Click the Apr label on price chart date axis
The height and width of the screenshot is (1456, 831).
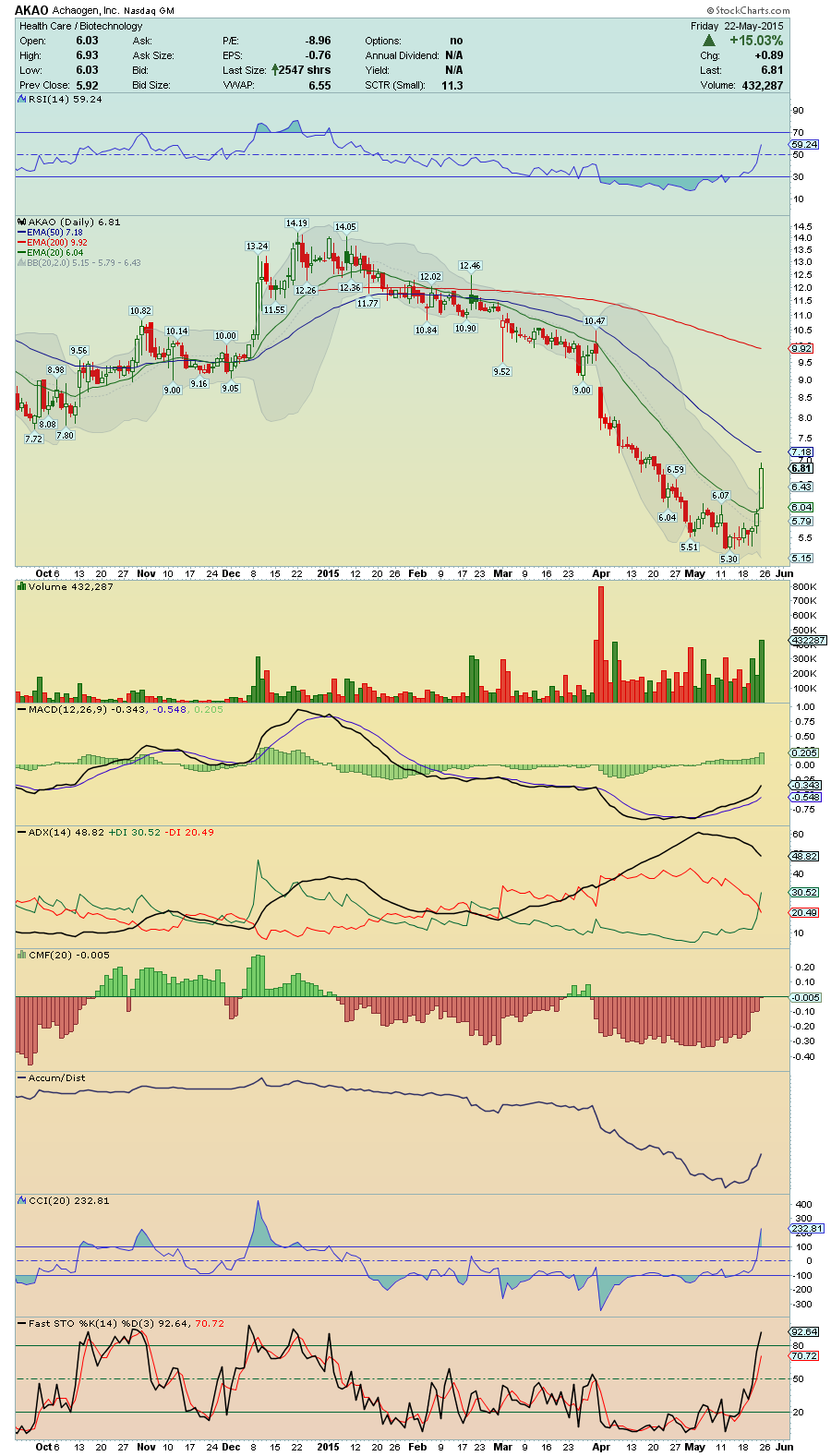click(601, 573)
